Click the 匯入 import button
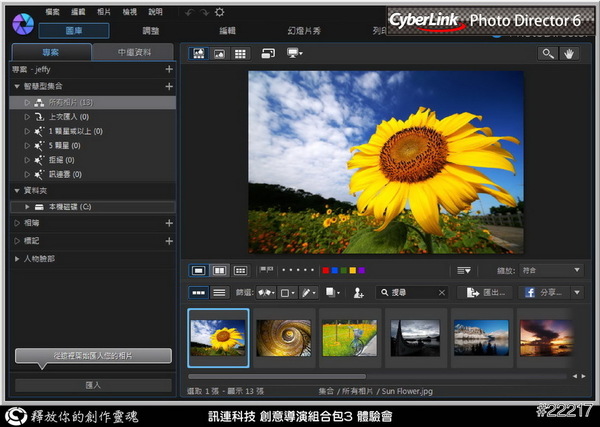 coord(93,384)
